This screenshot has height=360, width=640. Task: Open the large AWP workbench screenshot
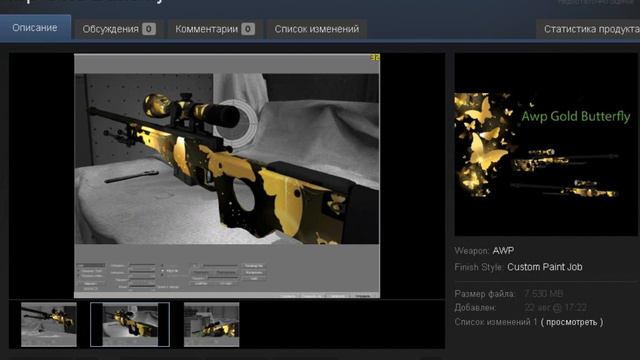pyautogui.click(x=227, y=176)
